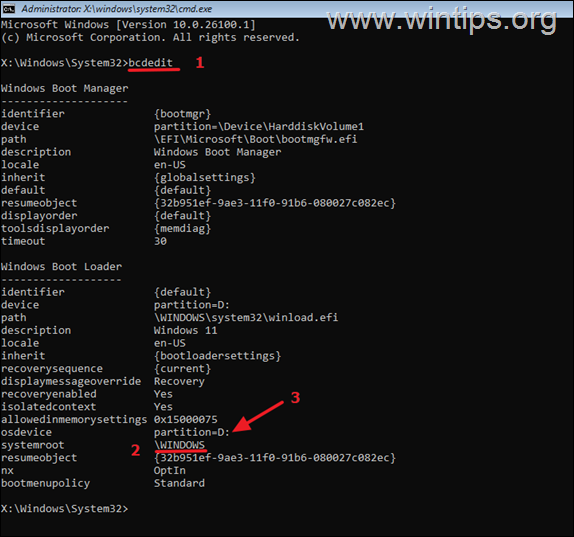This screenshot has height=537, width=574.
Task: Click the red number 3 annotation
Action: pos(295,398)
